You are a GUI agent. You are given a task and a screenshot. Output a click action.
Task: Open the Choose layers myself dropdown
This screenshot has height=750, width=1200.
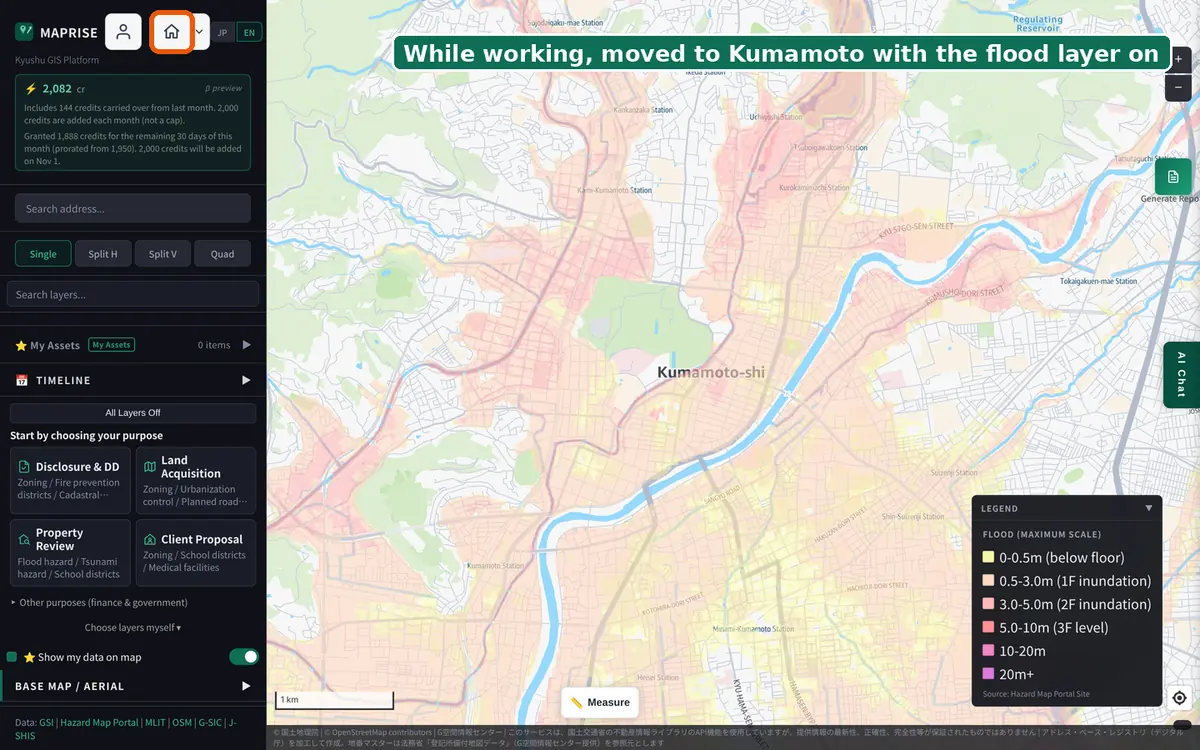133,628
